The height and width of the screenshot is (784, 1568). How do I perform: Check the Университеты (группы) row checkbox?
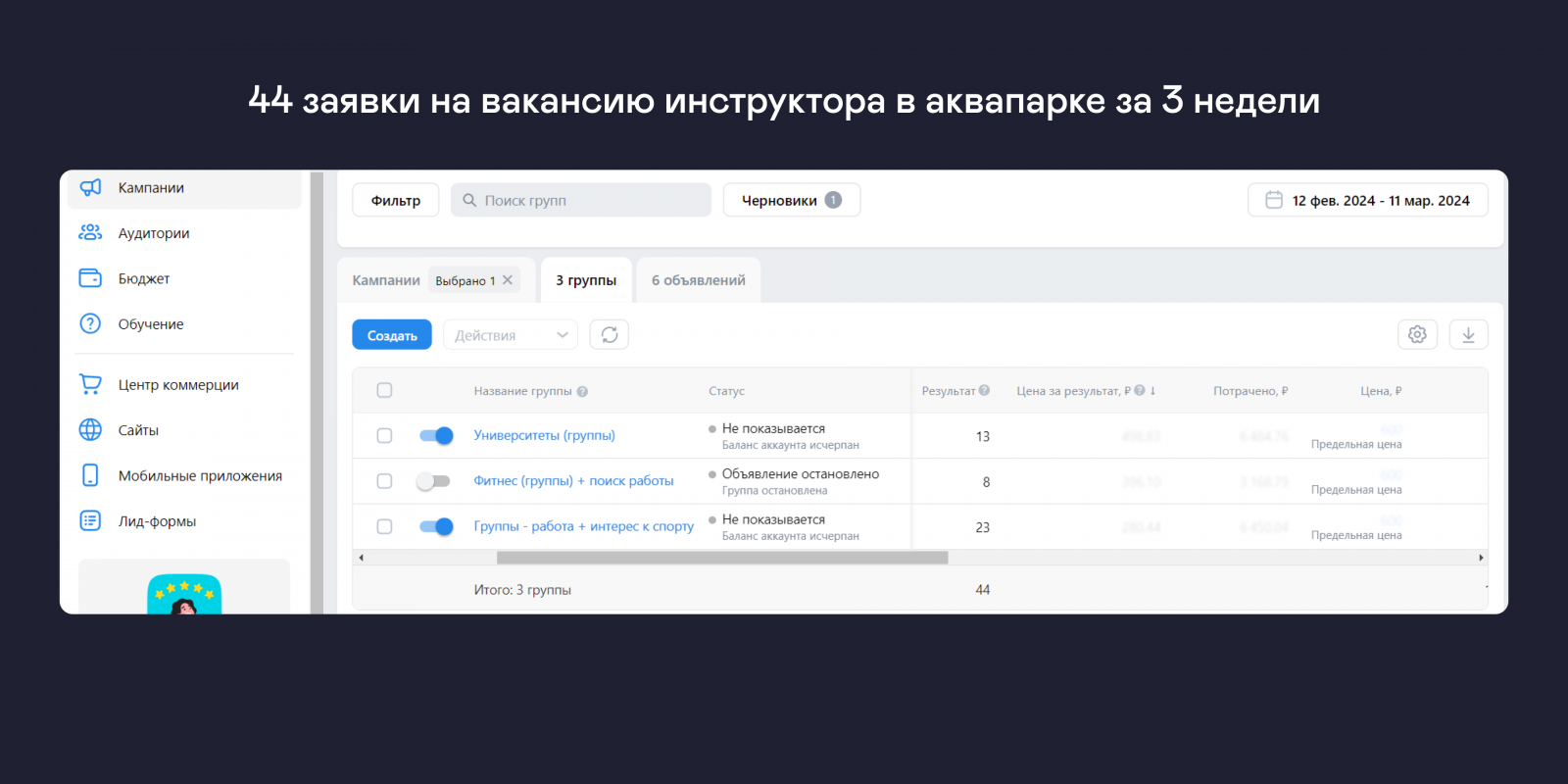384,435
